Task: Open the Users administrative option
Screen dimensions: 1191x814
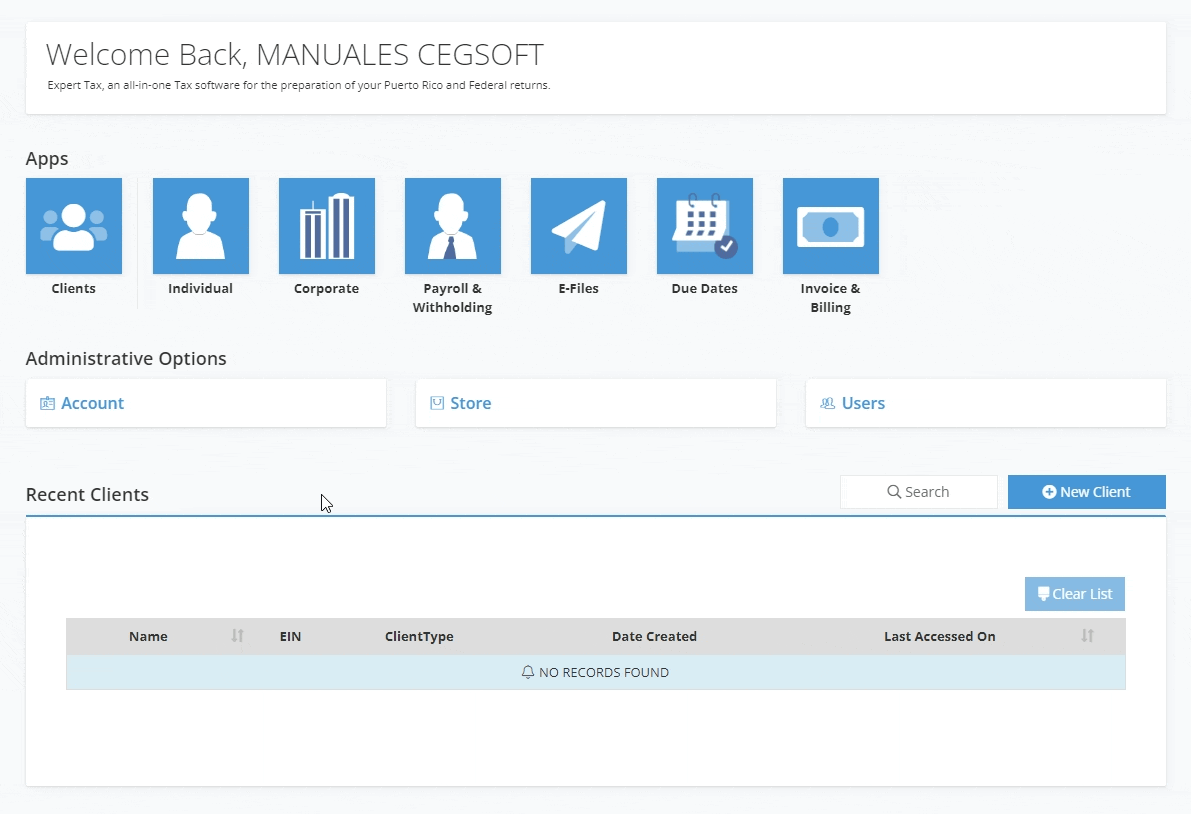Action: (x=863, y=404)
